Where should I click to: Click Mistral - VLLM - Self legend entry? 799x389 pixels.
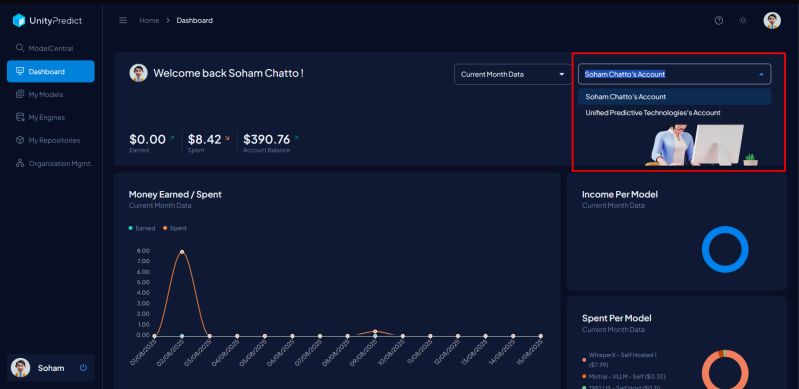[x=624, y=376]
